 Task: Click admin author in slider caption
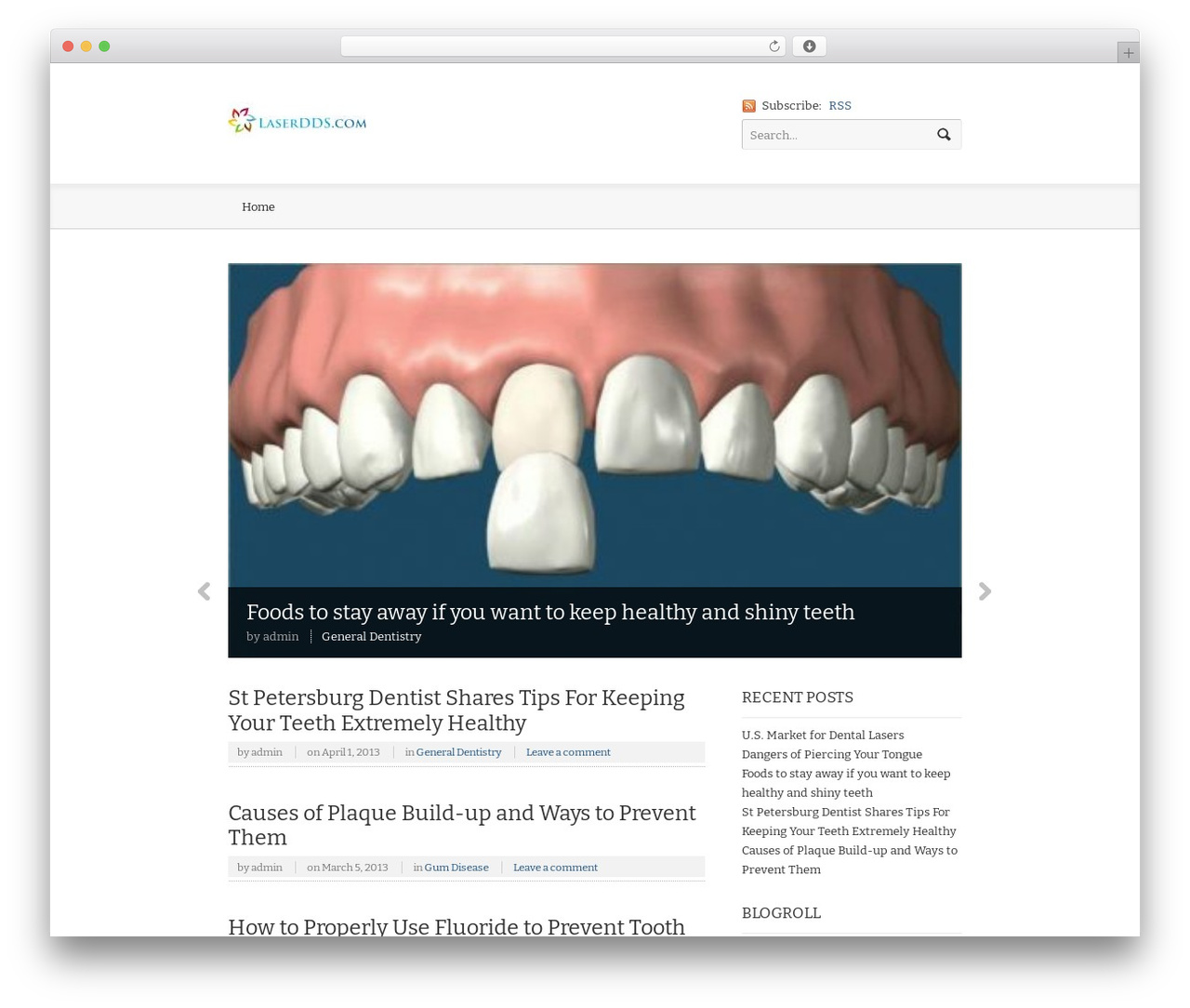click(x=281, y=637)
